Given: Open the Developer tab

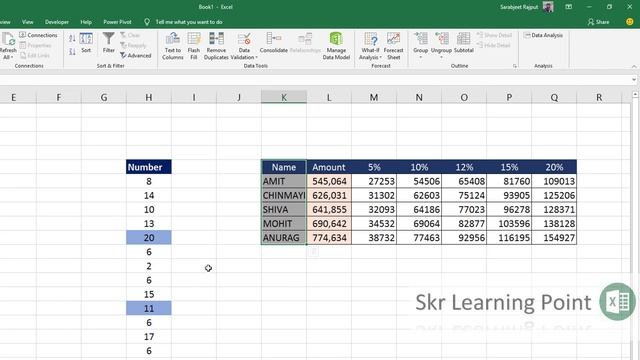Looking at the screenshot, I should [57, 22].
